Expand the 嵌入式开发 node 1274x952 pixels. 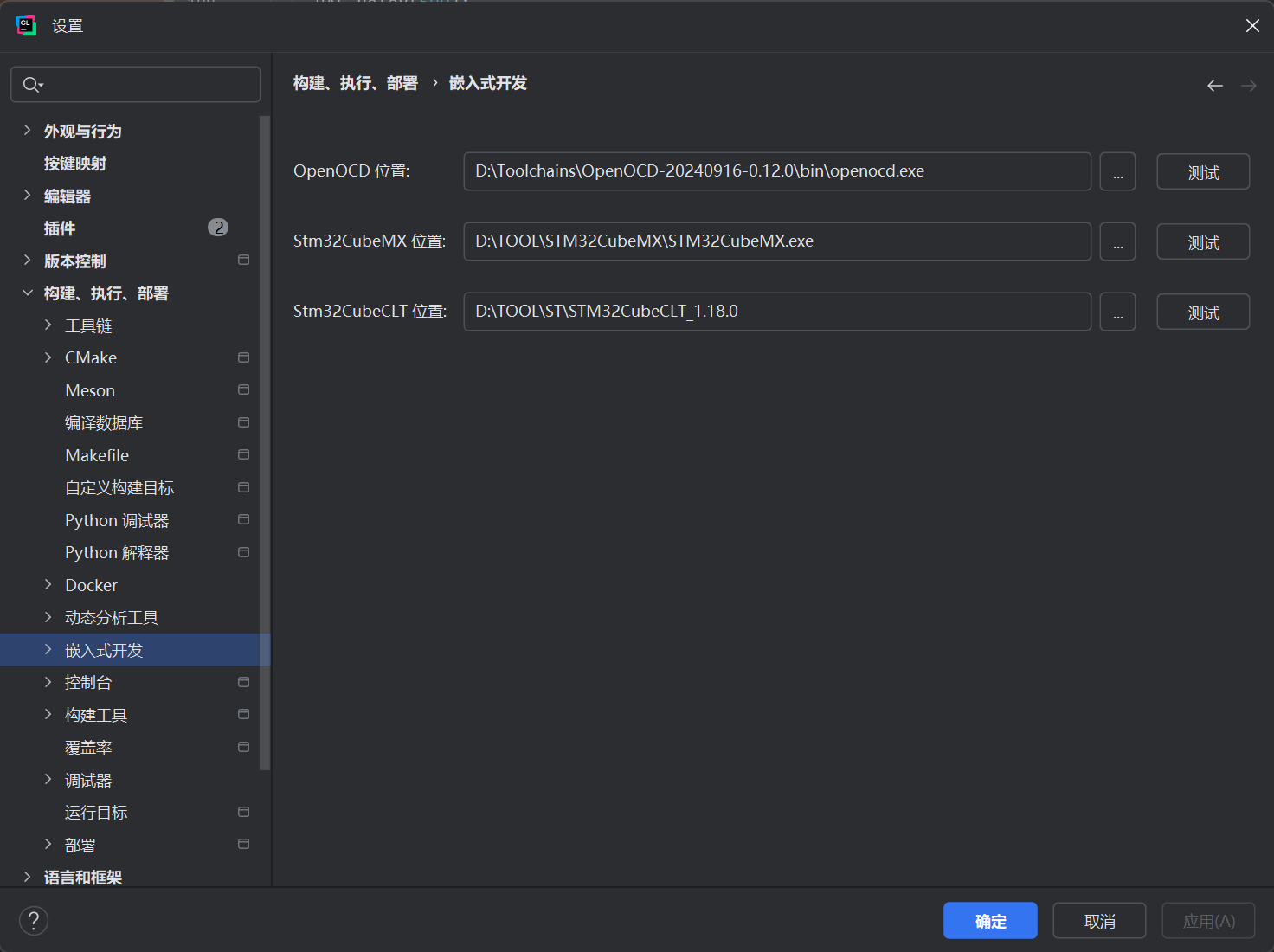click(48, 650)
